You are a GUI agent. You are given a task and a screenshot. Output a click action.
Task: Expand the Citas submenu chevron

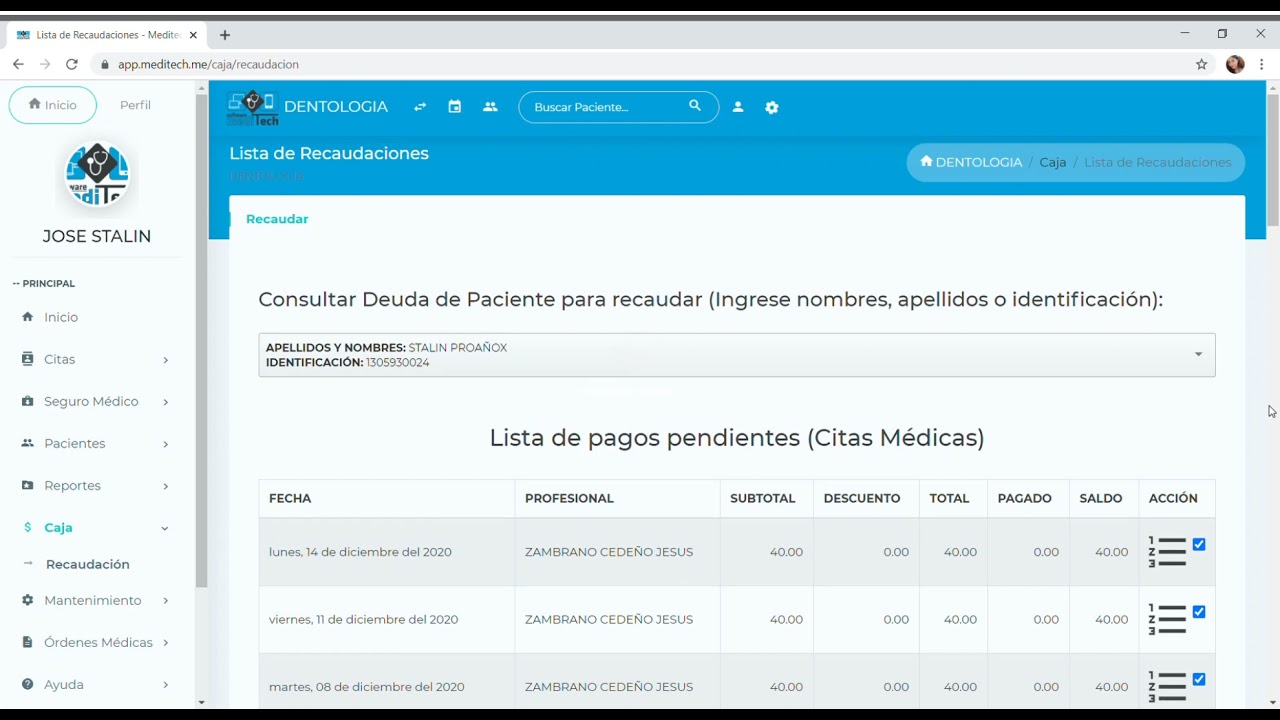click(x=166, y=360)
